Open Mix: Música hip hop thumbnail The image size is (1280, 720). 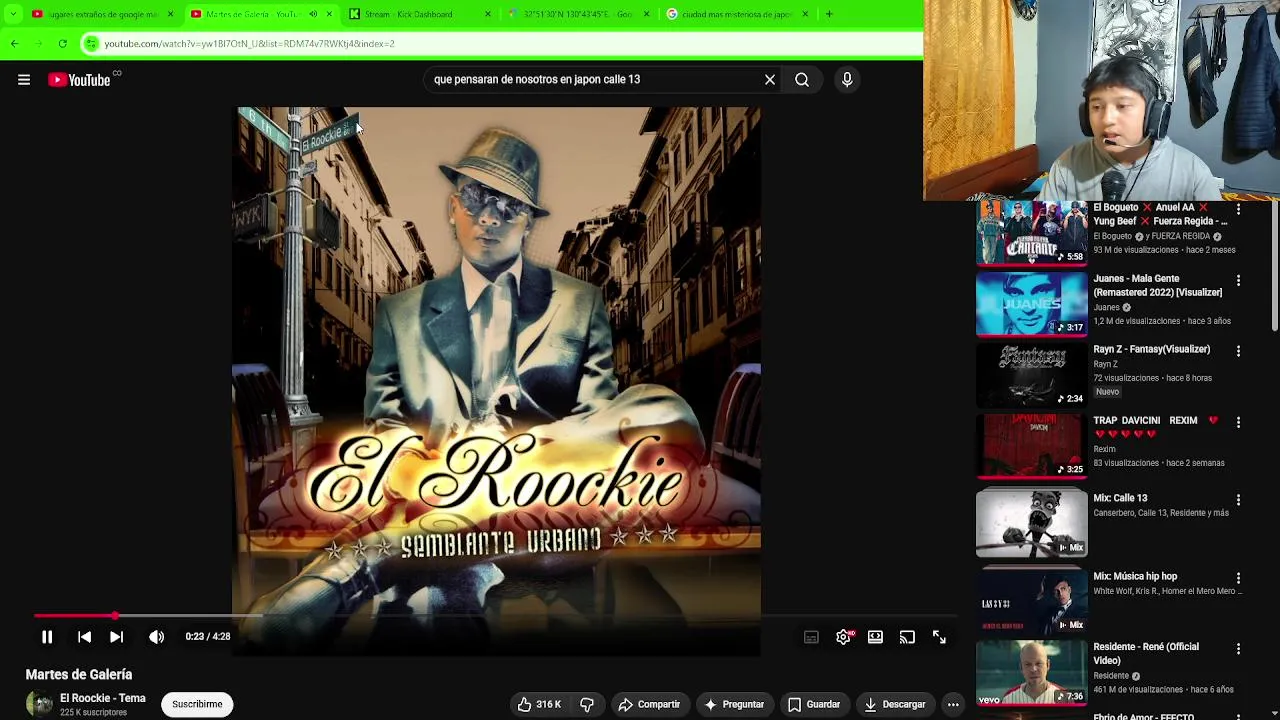tap(1031, 600)
